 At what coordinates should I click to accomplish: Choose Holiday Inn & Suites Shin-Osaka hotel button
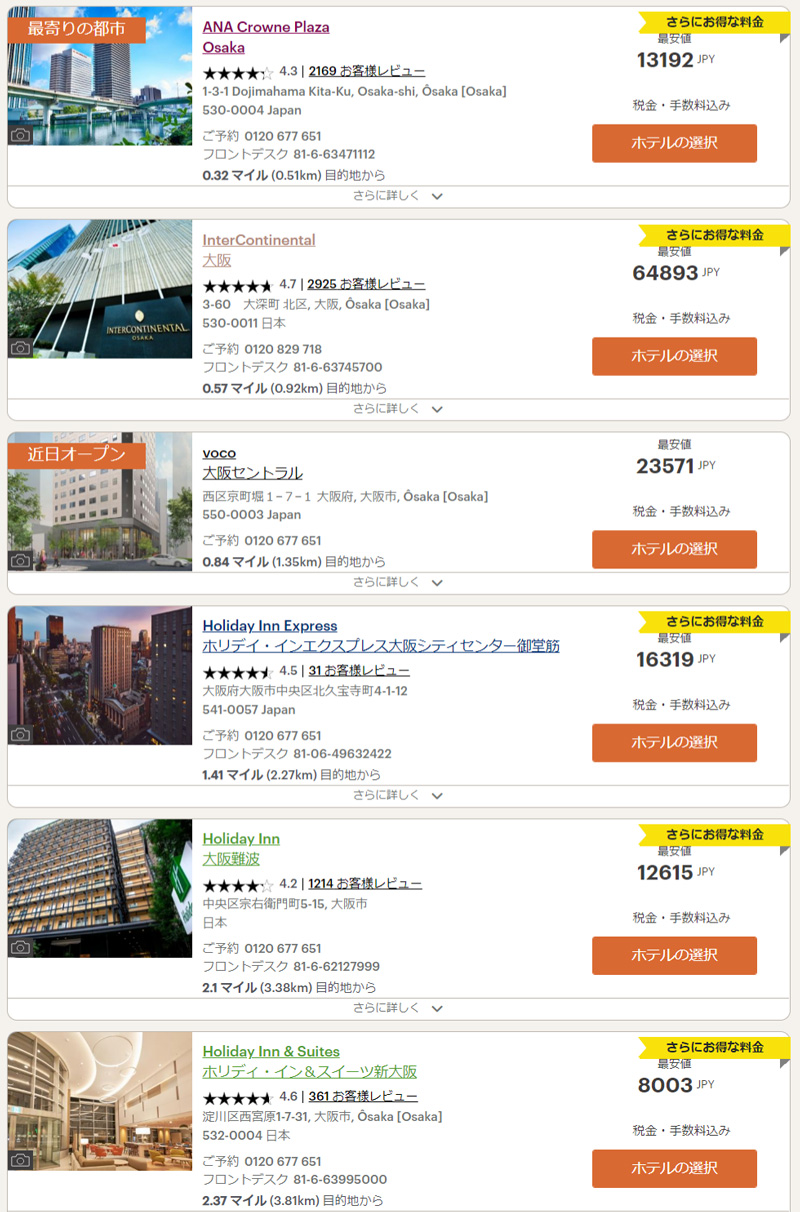coord(674,1168)
